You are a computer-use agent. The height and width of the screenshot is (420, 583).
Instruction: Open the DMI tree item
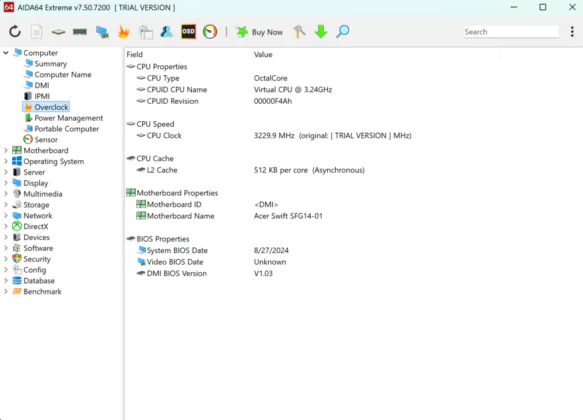pyautogui.click(x=42, y=85)
